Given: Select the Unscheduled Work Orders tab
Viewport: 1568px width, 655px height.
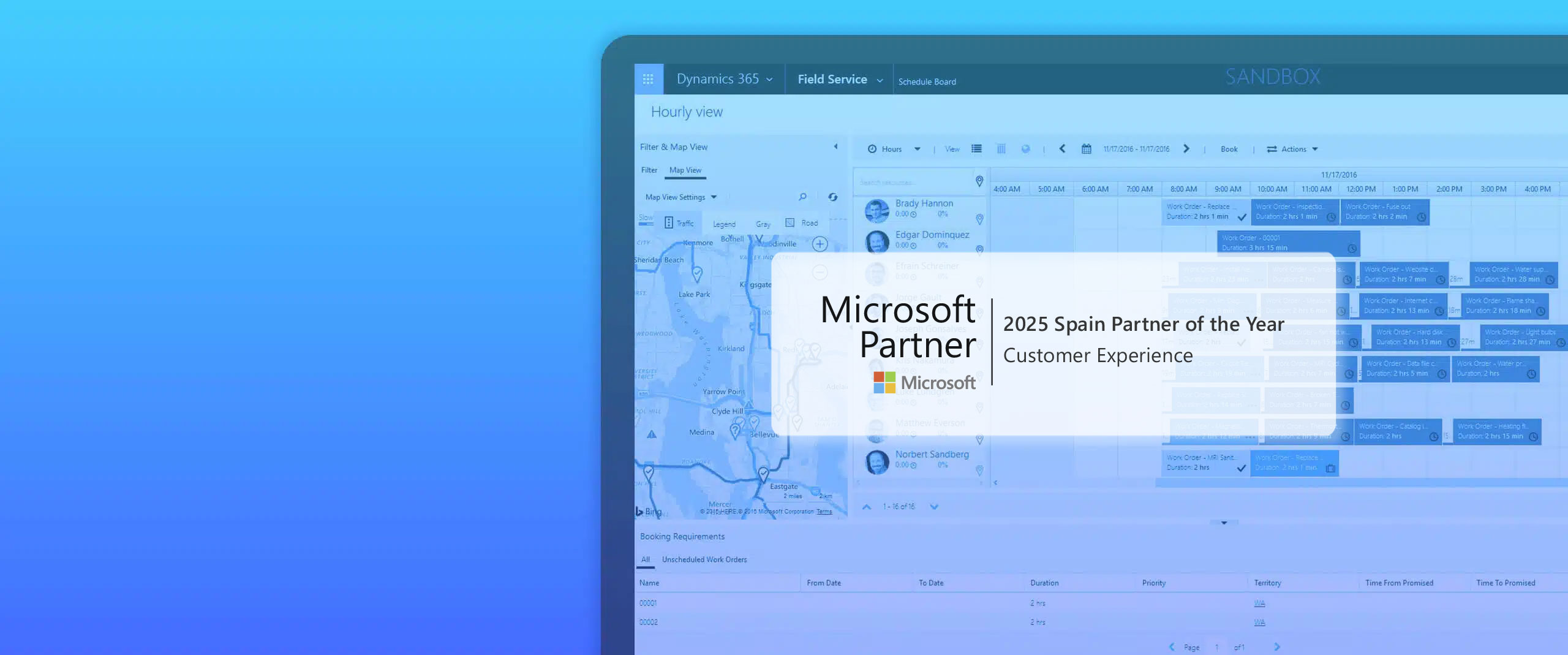Looking at the screenshot, I should coord(704,559).
